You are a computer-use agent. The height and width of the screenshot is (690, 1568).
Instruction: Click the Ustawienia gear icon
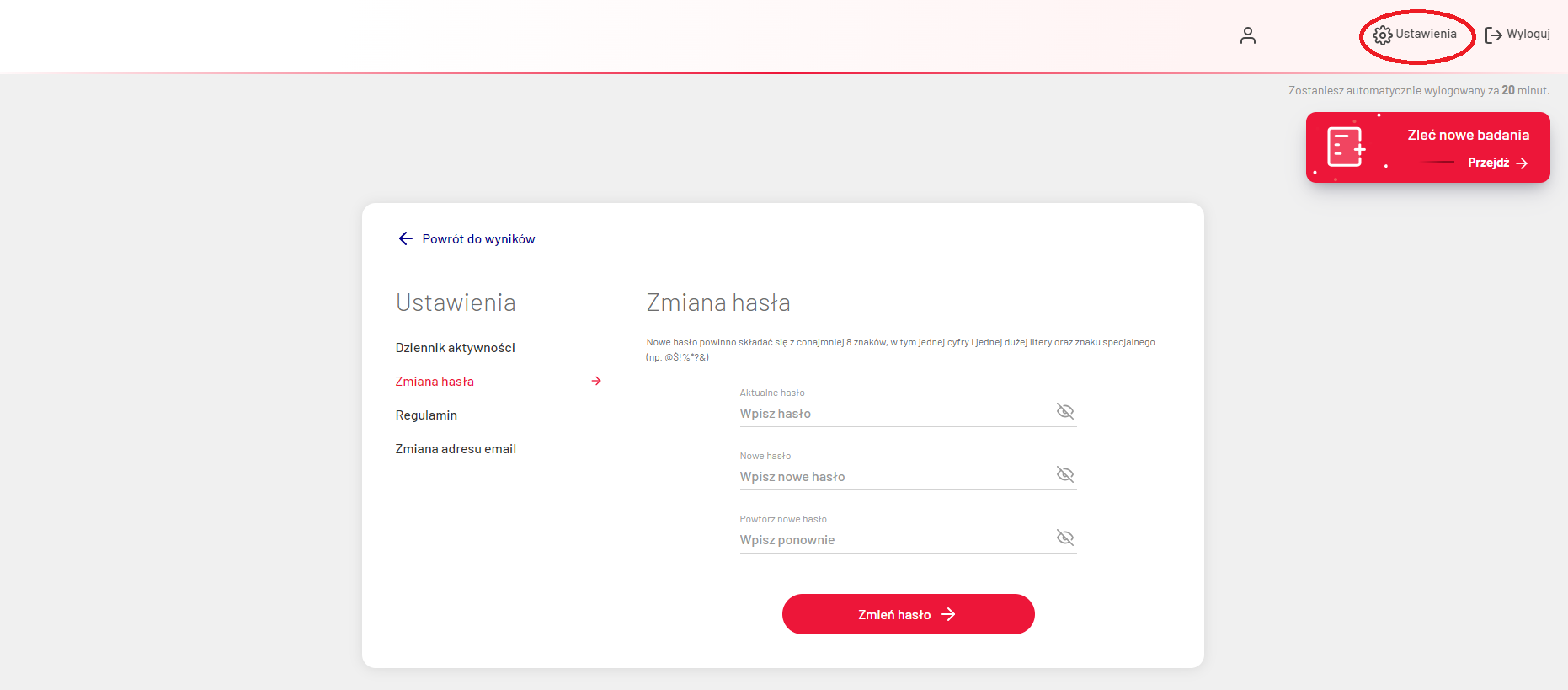point(1382,35)
